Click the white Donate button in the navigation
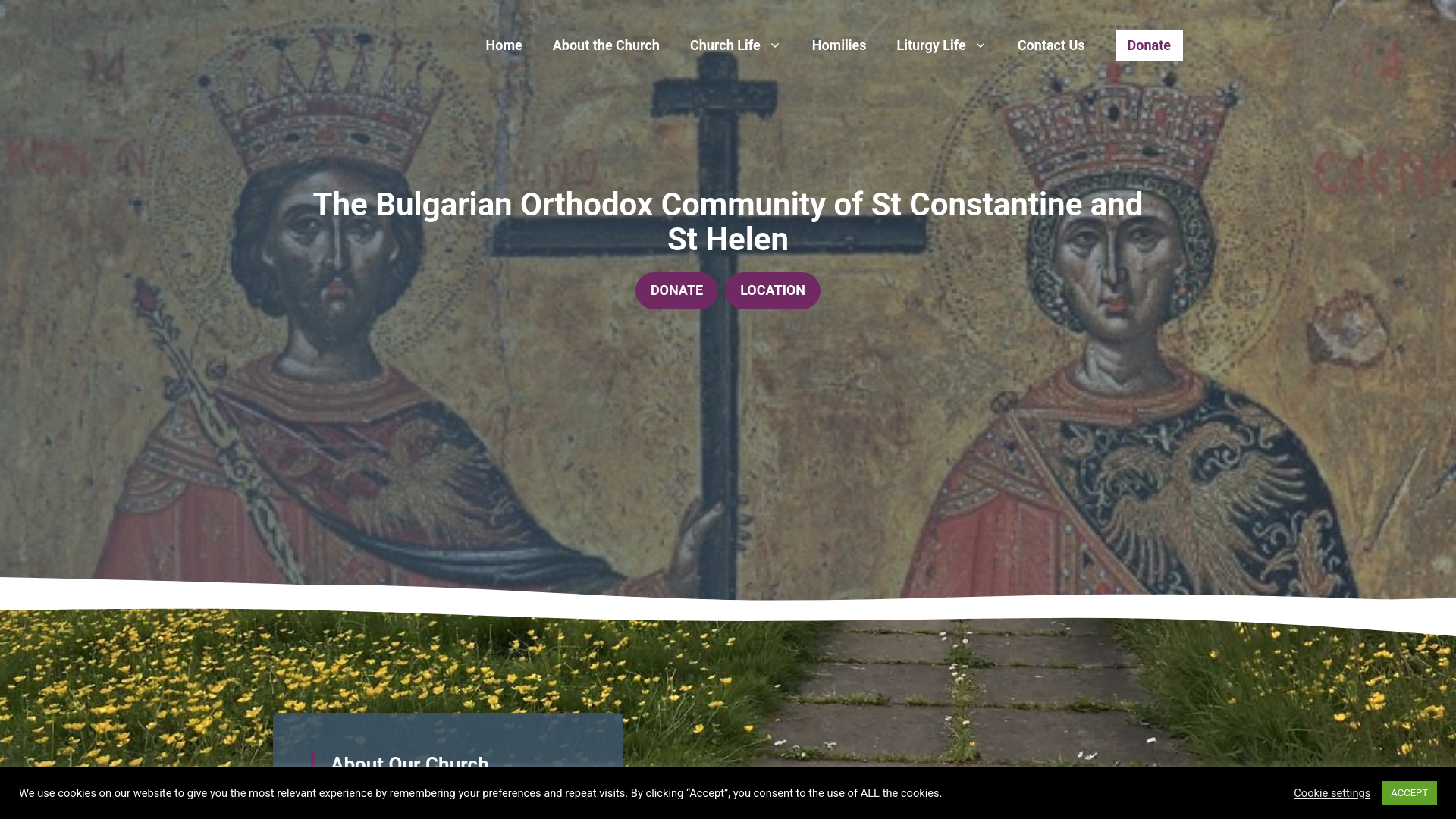Image resolution: width=1456 pixels, height=819 pixels. click(1148, 45)
